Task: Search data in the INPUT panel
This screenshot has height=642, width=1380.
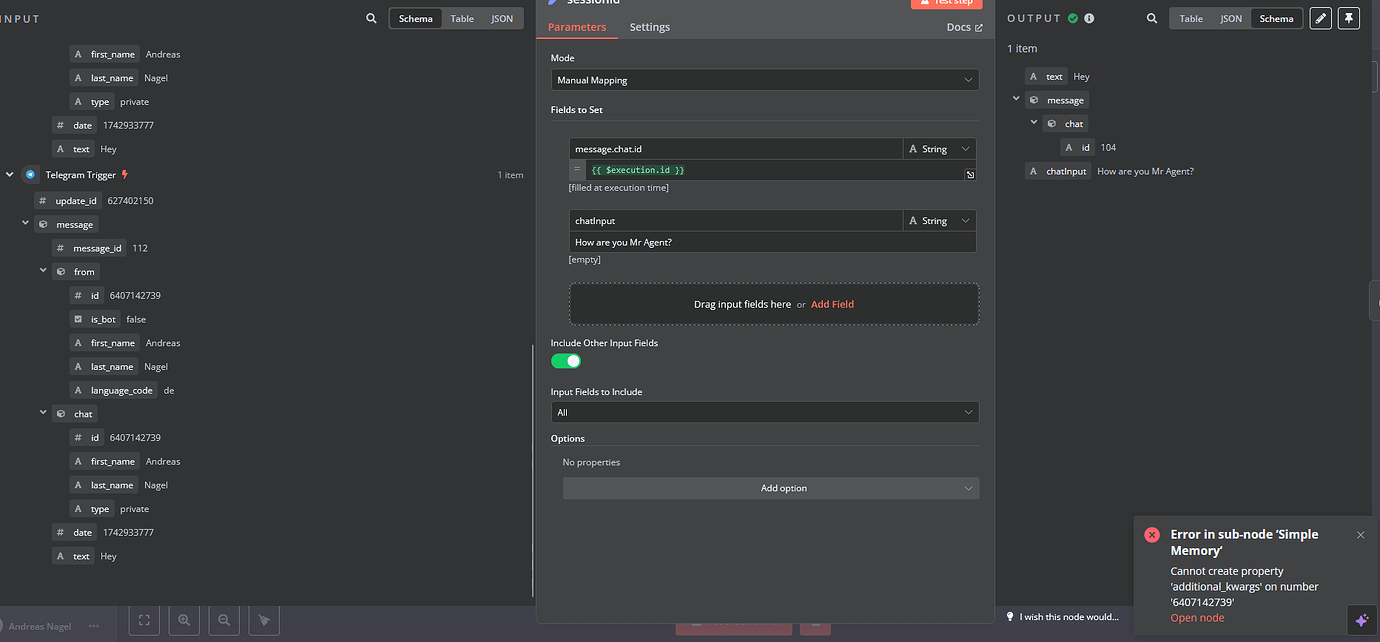Action: (371, 17)
